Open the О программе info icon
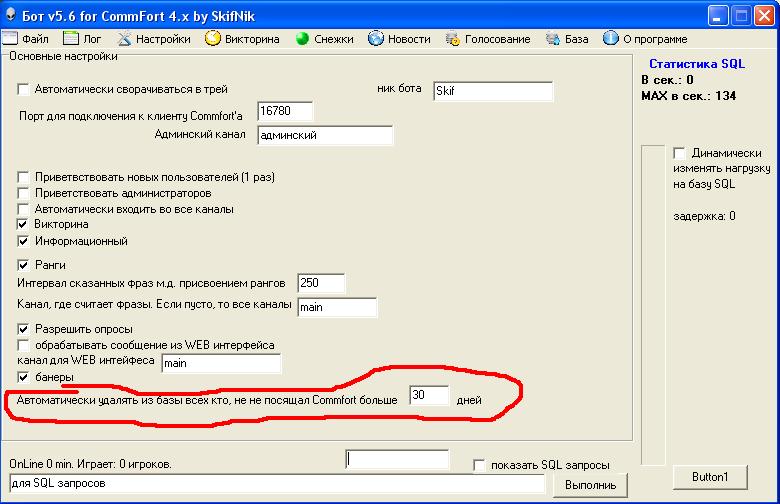This screenshot has height=504, width=780. pos(610,38)
